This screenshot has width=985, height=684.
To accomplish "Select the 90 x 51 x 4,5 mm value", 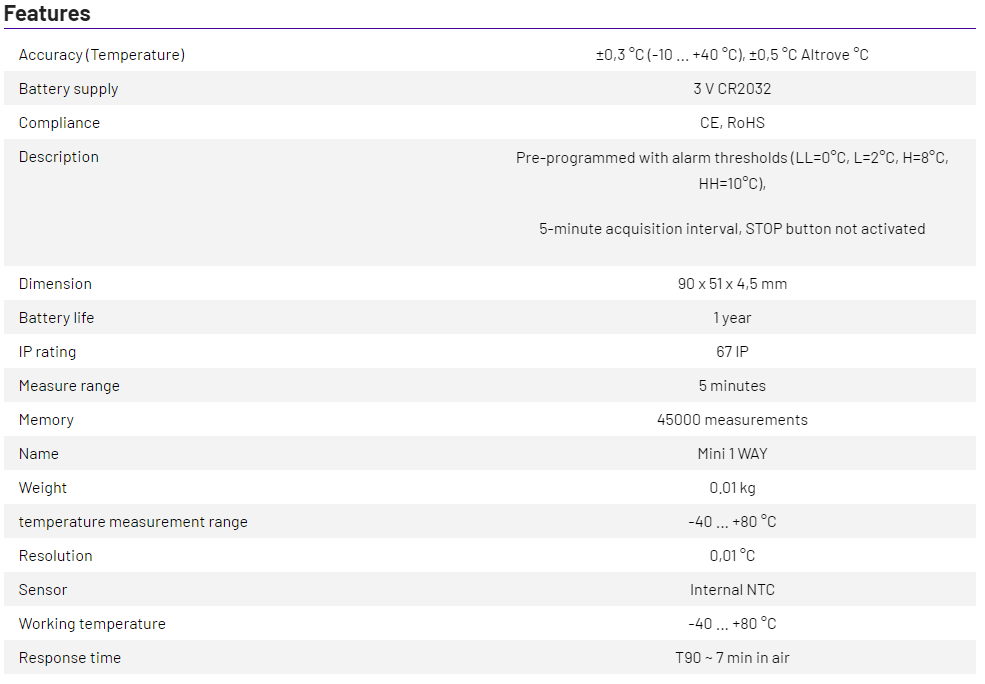I will click(732, 284).
